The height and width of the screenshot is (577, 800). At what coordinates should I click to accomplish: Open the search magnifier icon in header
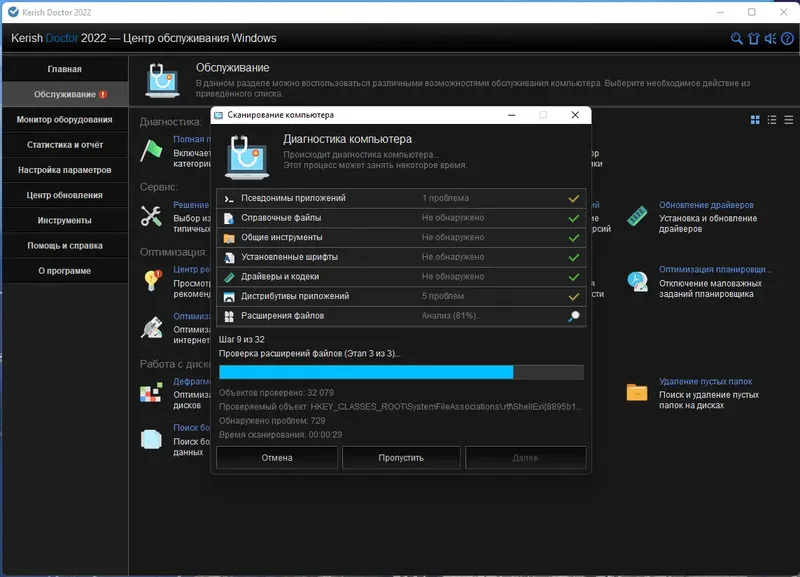coord(736,38)
